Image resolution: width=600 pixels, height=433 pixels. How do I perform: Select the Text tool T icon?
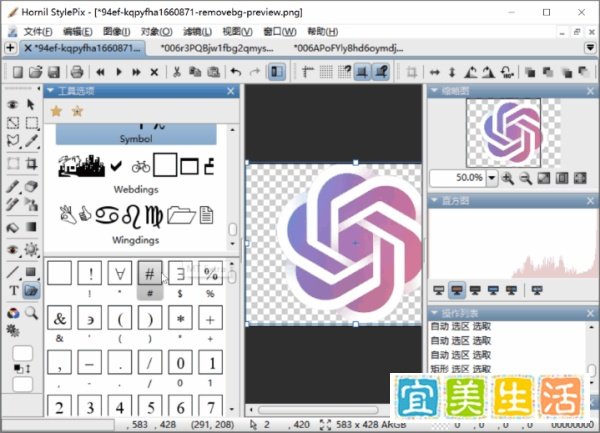[x=13, y=291]
